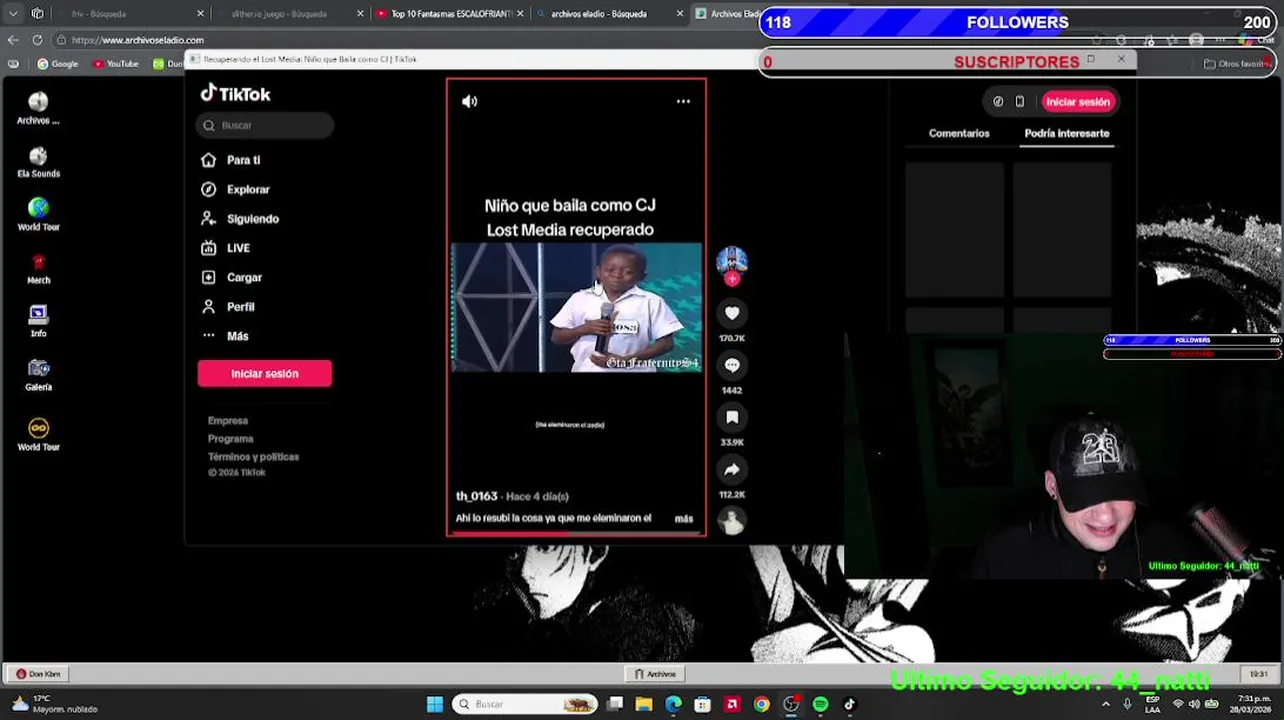Open the TikTok app from the taskbar
Image resolution: width=1284 pixels, height=720 pixels.
(849, 704)
